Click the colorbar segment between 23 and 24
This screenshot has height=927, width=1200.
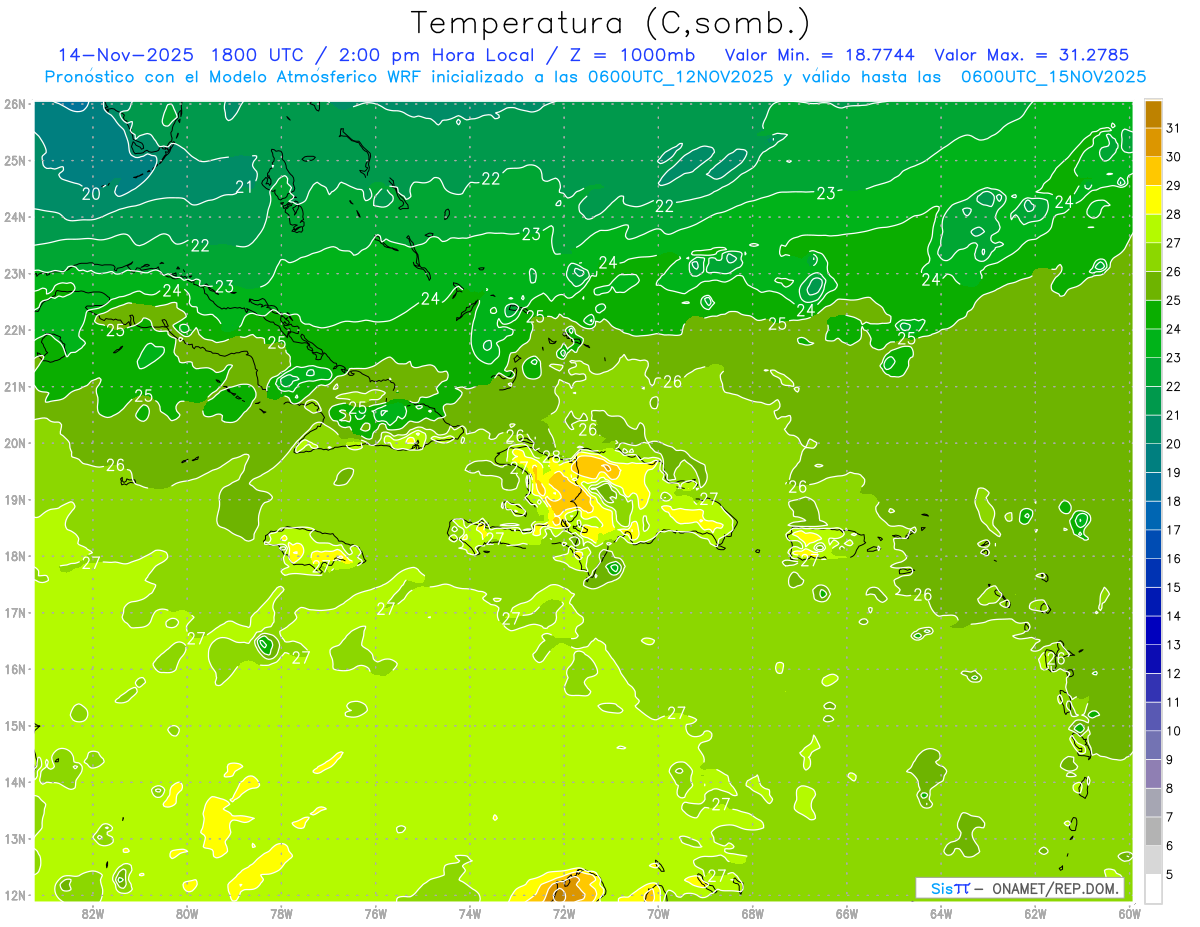point(1153,343)
